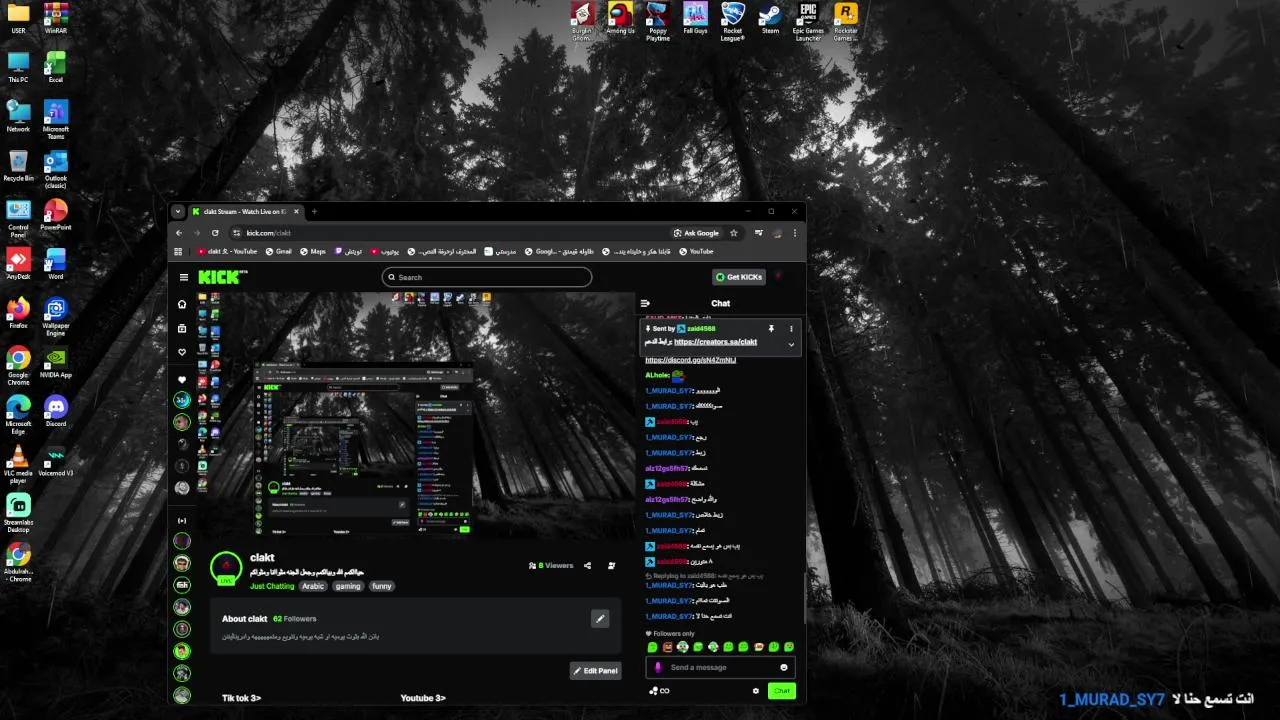
Task: Click the 1_MURAD_SY7 username in bottom chat line
Action: coord(1112,699)
